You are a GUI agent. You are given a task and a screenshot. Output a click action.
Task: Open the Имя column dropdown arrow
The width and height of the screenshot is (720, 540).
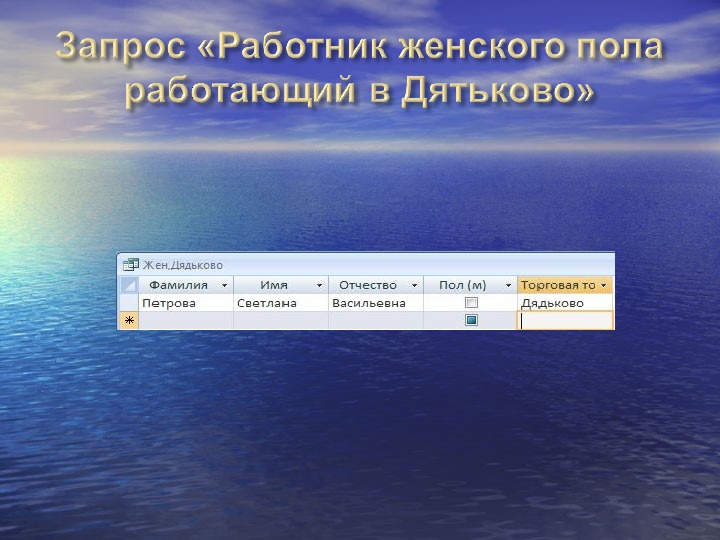[x=320, y=286]
